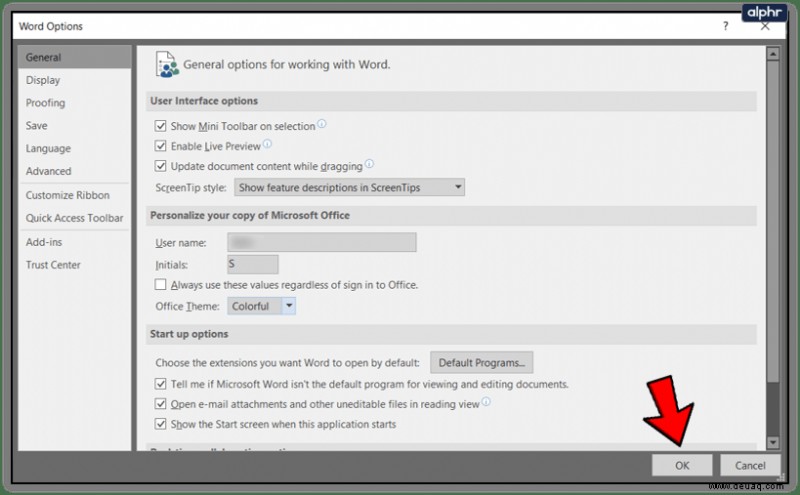The width and height of the screenshot is (800, 495).
Task: Switch to the Proofing category
Action: [45, 103]
